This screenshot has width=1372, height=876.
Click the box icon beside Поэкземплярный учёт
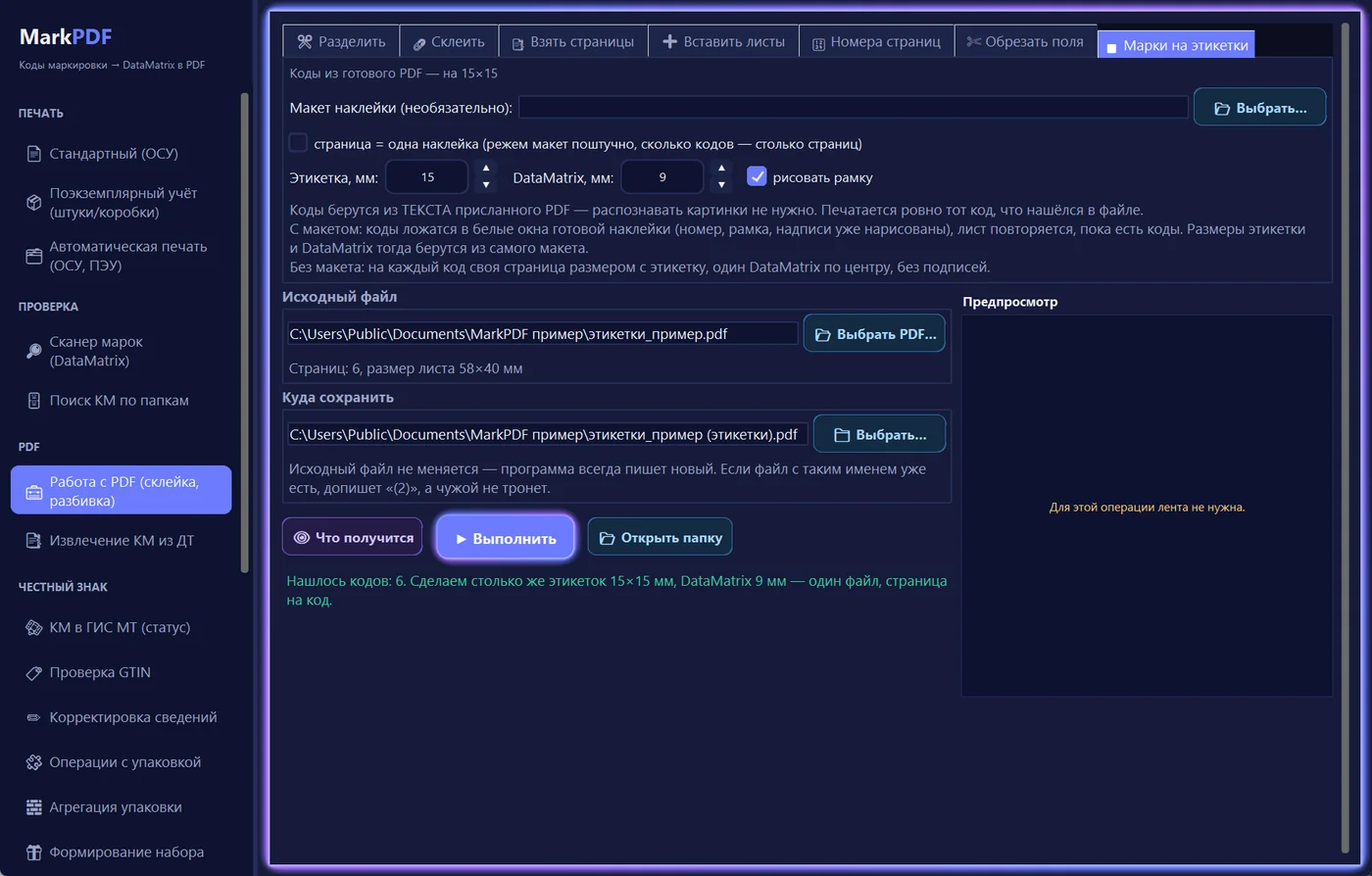33,203
